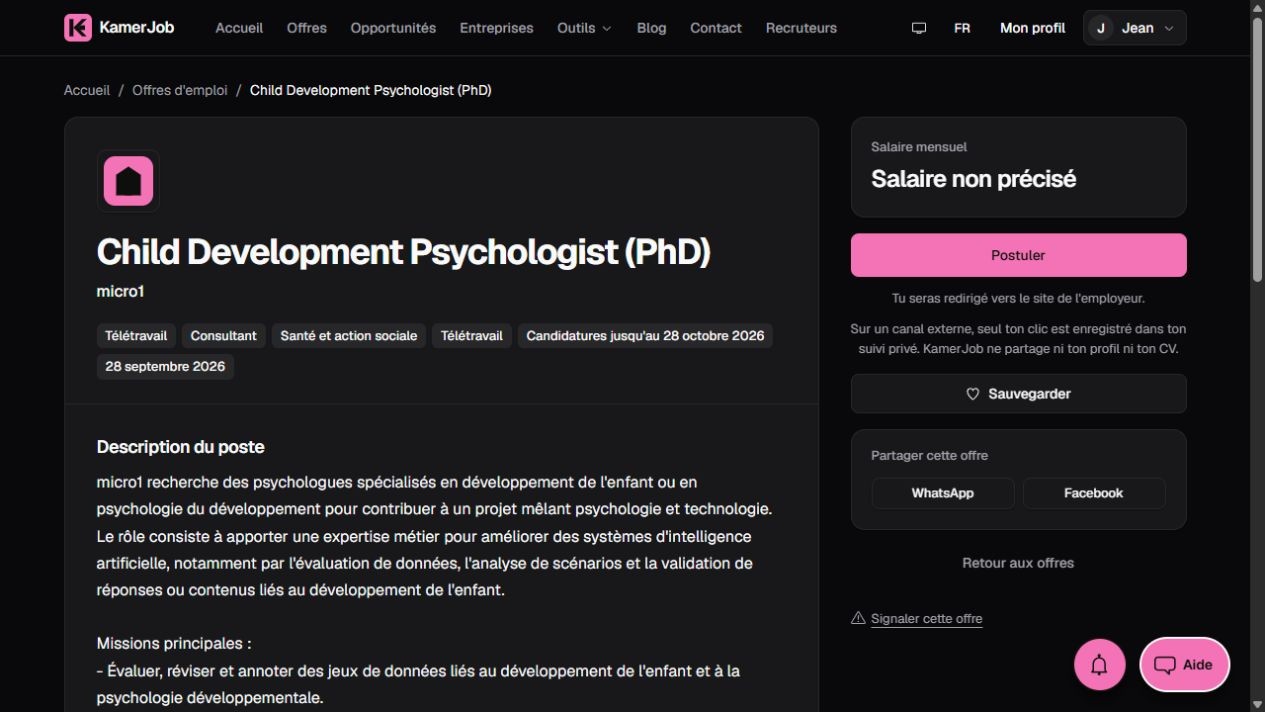The height and width of the screenshot is (712, 1265).
Task: Open the Recruteurs section
Action: click(x=801, y=28)
